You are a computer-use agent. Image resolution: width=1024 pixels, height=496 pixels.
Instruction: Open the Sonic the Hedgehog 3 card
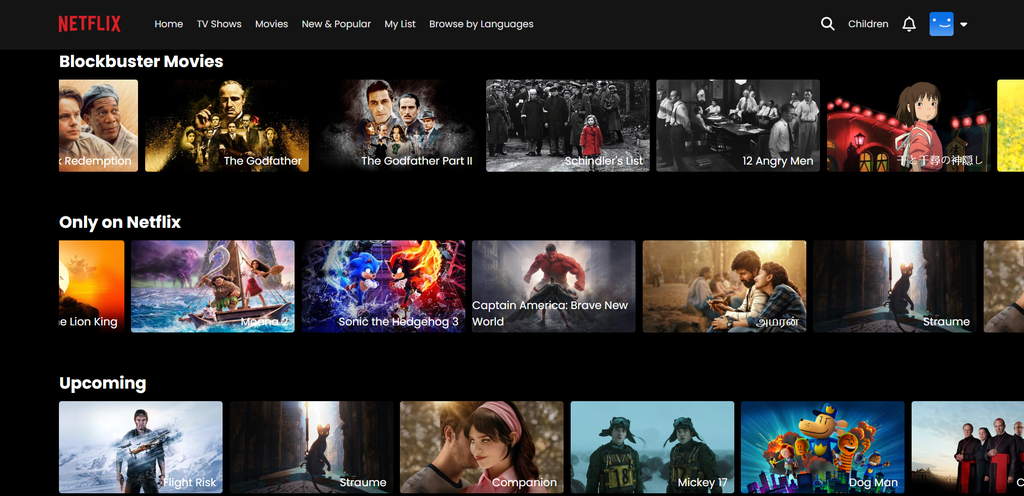pyautogui.click(x=383, y=287)
